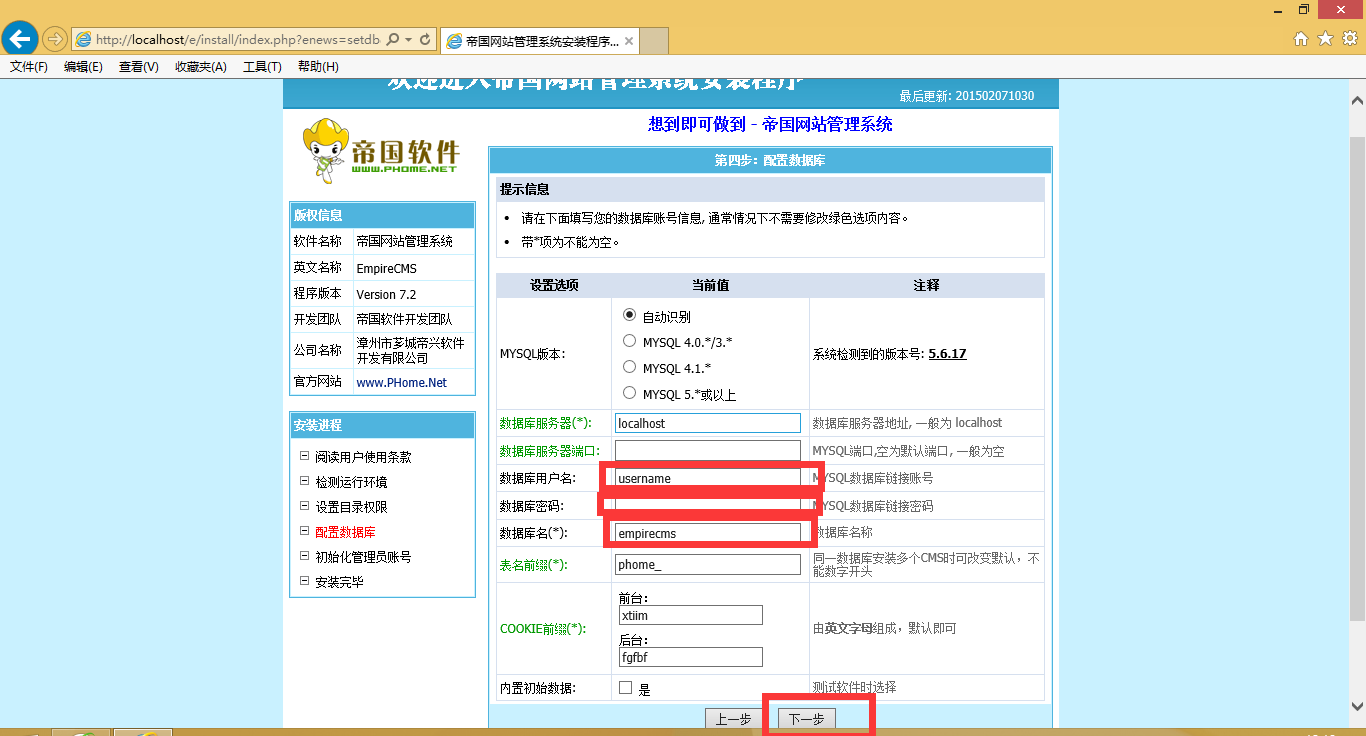The width and height of the screenshot is (1366, 736).
Task: Click the Version 7.2 text
Action: point(386,294)
